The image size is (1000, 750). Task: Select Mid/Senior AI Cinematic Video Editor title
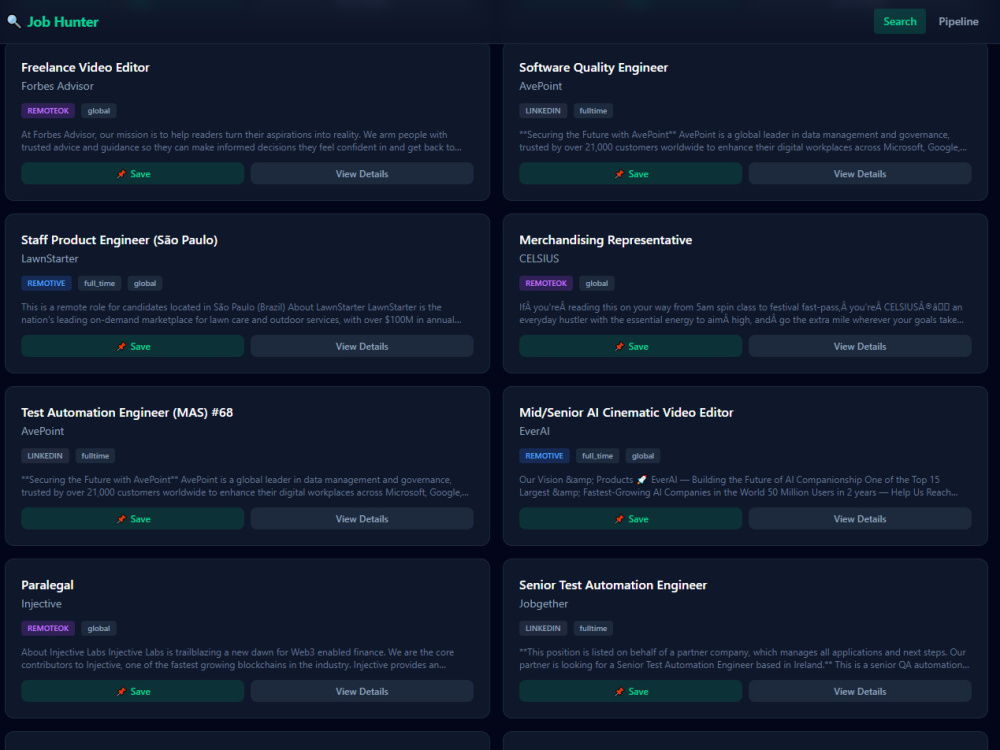point(626,413)
